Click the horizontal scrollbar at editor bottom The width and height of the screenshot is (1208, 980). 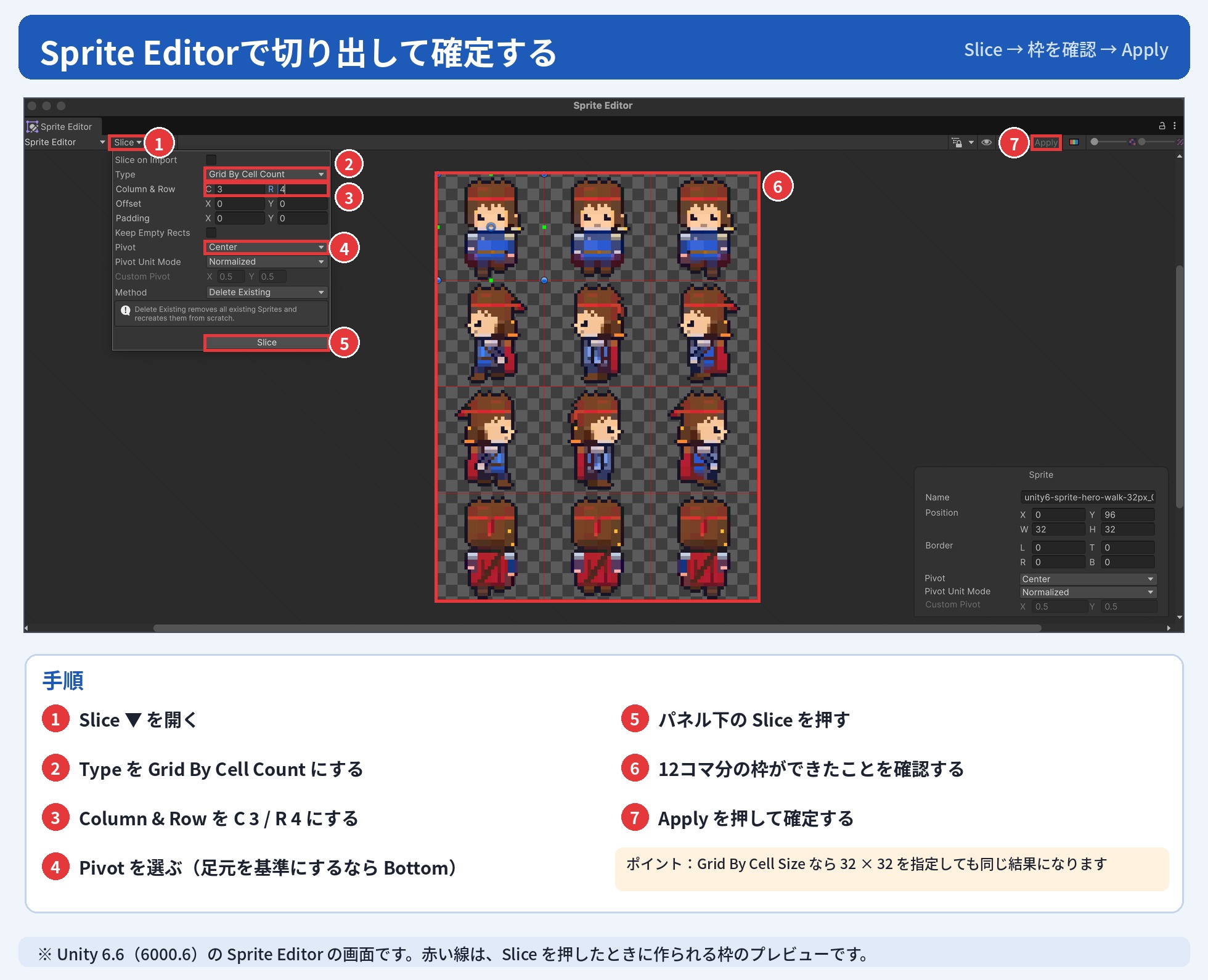[597, 628]
